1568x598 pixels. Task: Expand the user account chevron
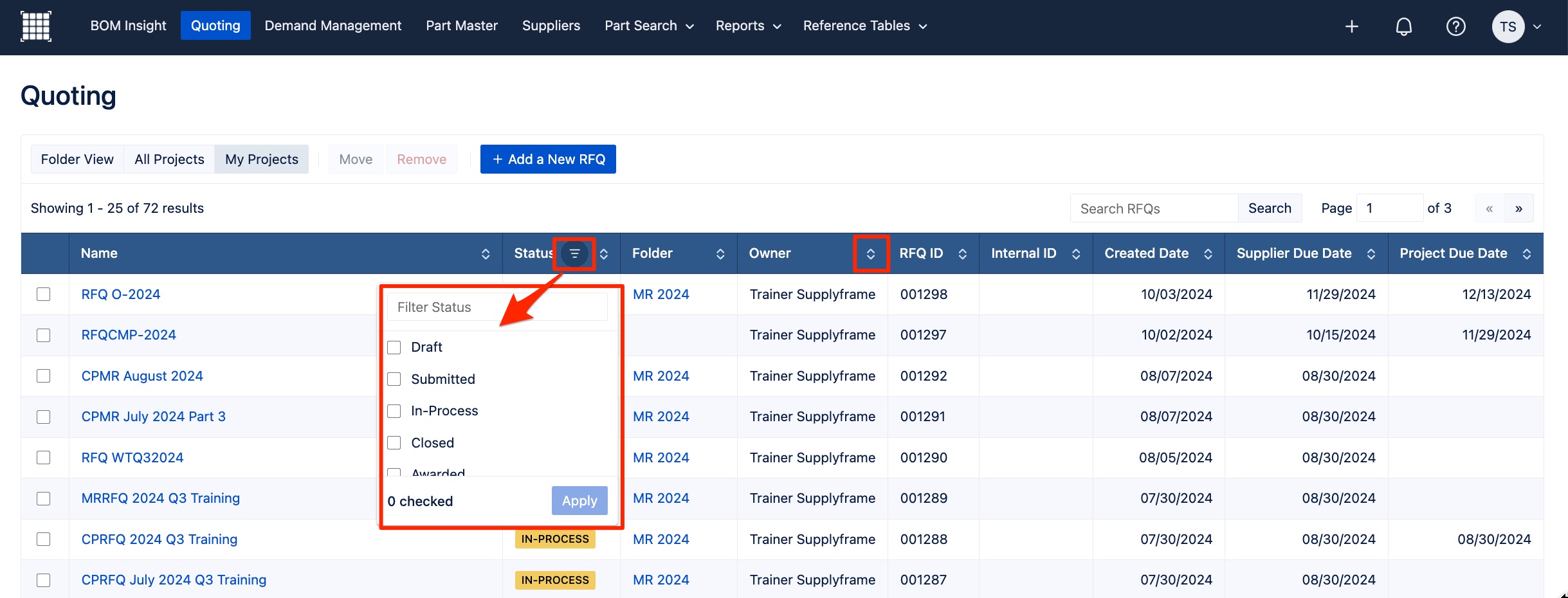(x=1537, y=27)
